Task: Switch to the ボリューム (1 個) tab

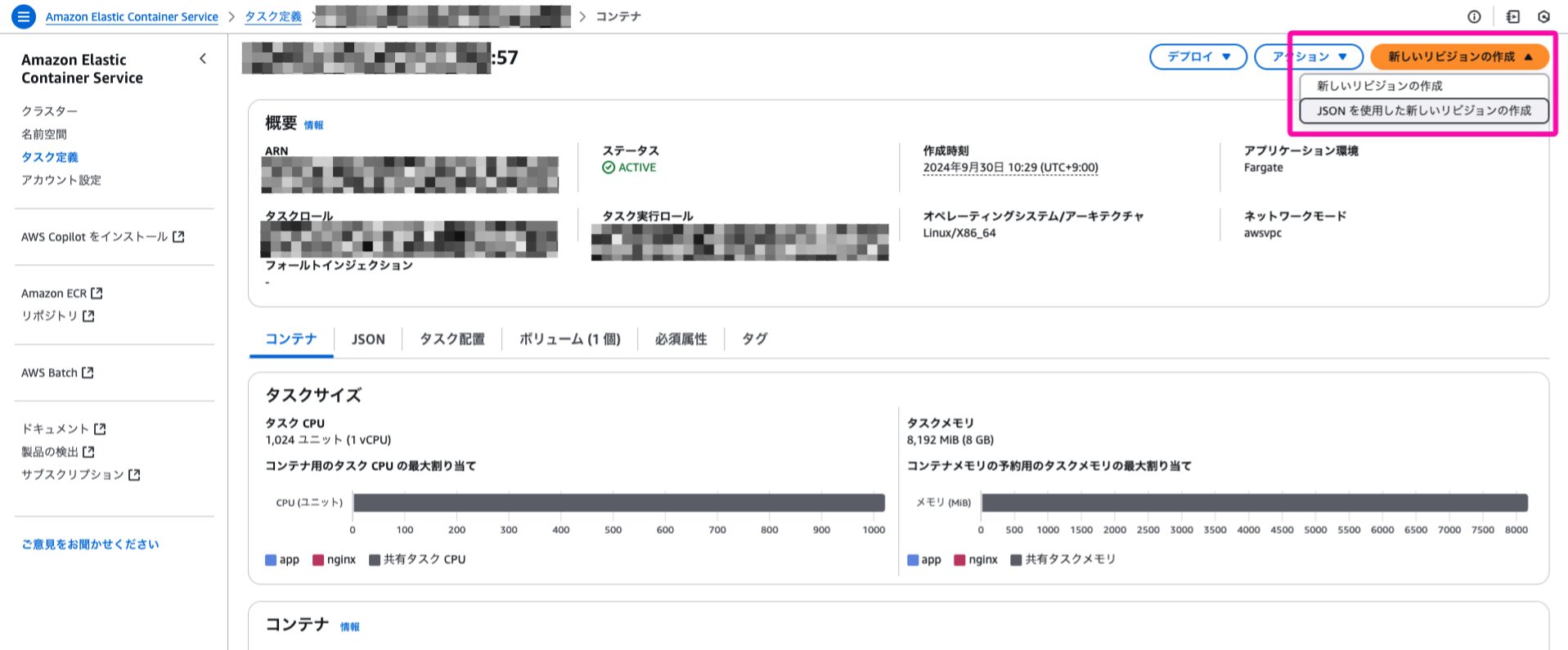Action: pyautogui.click(x=570, y=339)
